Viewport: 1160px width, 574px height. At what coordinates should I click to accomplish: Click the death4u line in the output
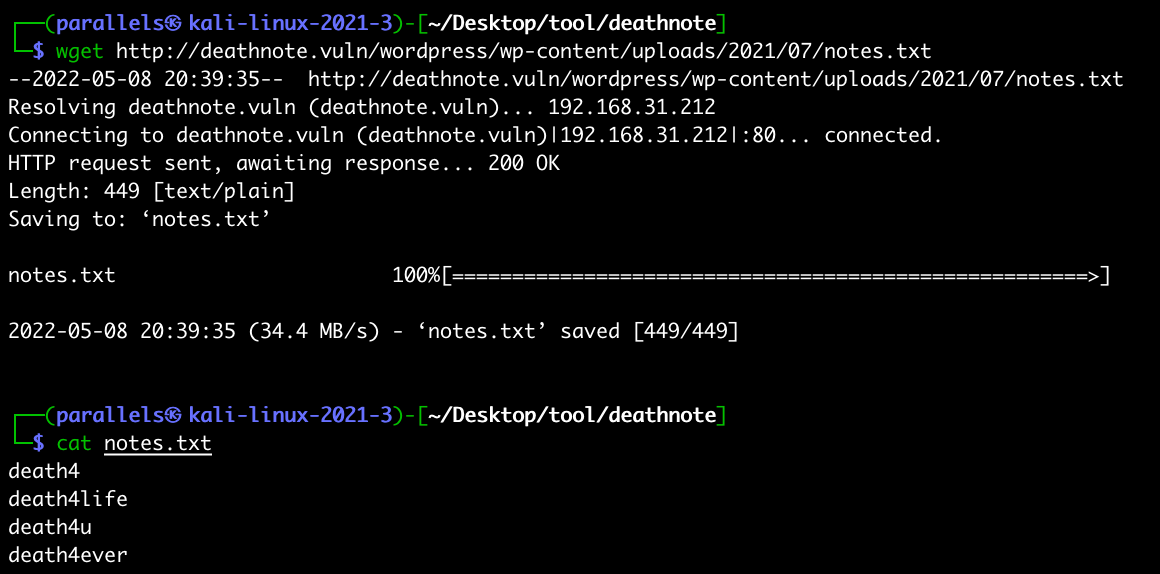pos(50,527)
